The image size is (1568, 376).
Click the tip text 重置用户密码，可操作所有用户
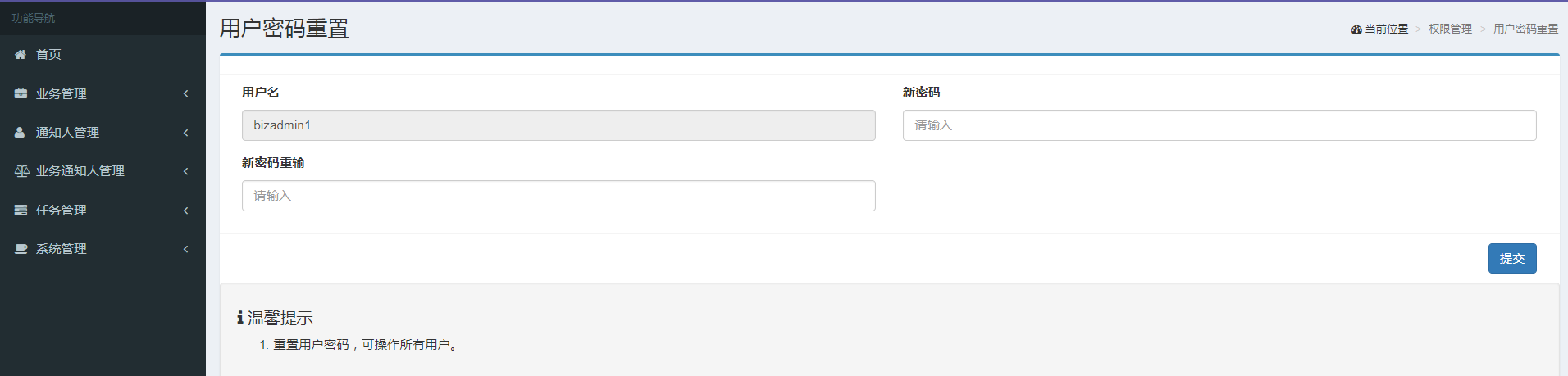366,345
